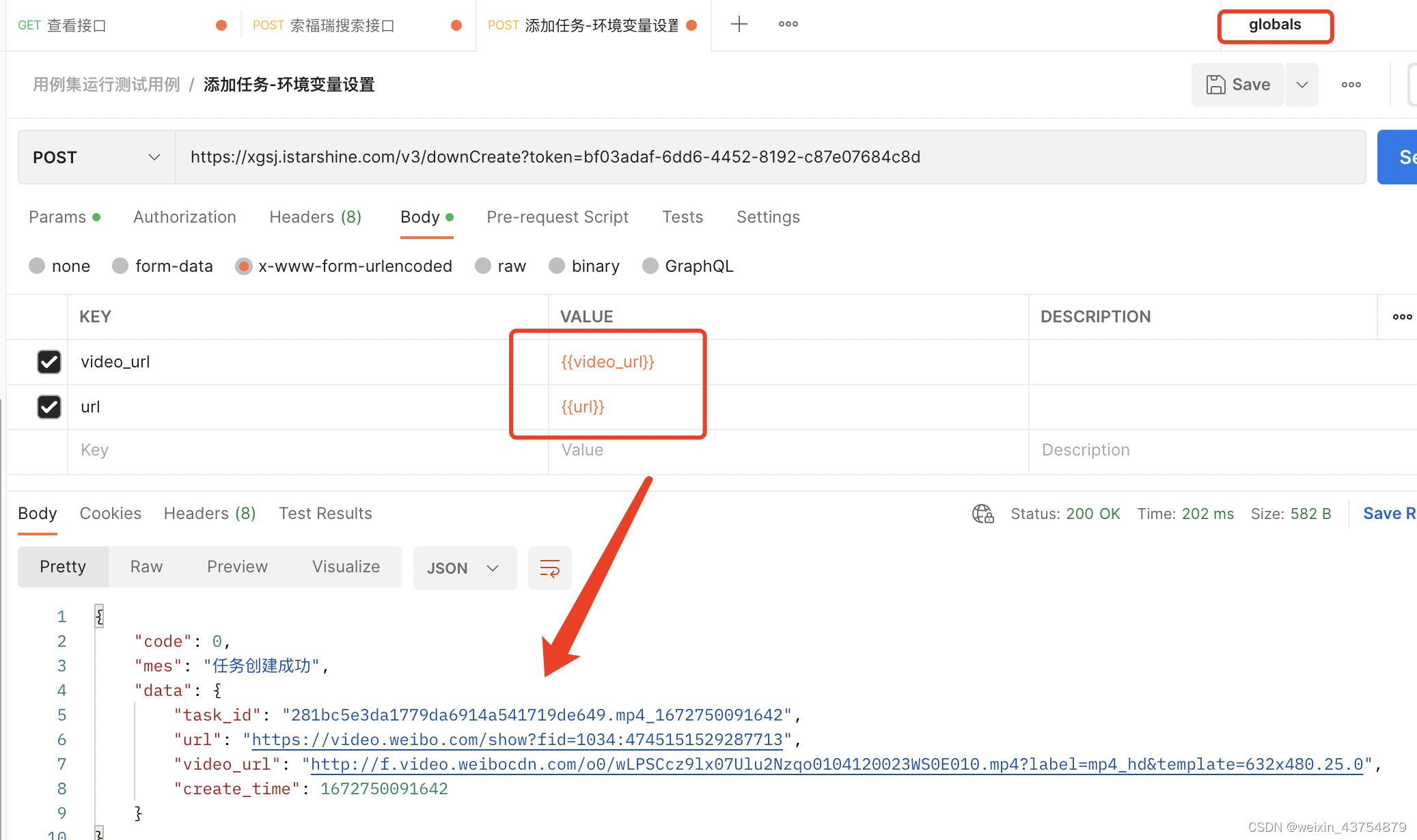Uncheck the url parameter checkbox
This screenshot has height=840, width=1417.
[49, 407]
